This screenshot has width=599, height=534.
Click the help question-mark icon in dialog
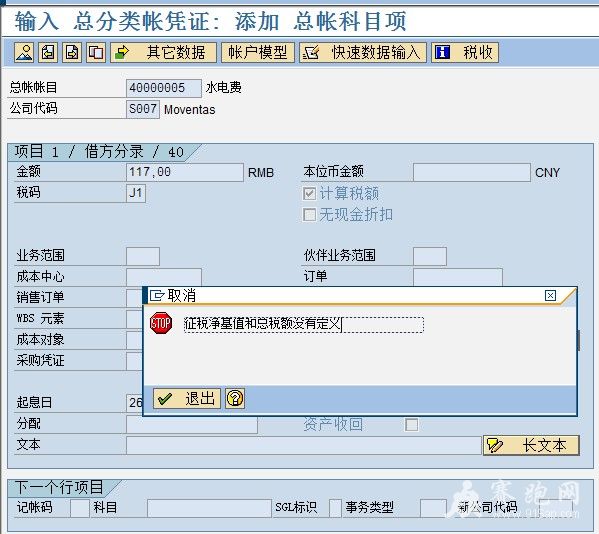pos(235,399)
